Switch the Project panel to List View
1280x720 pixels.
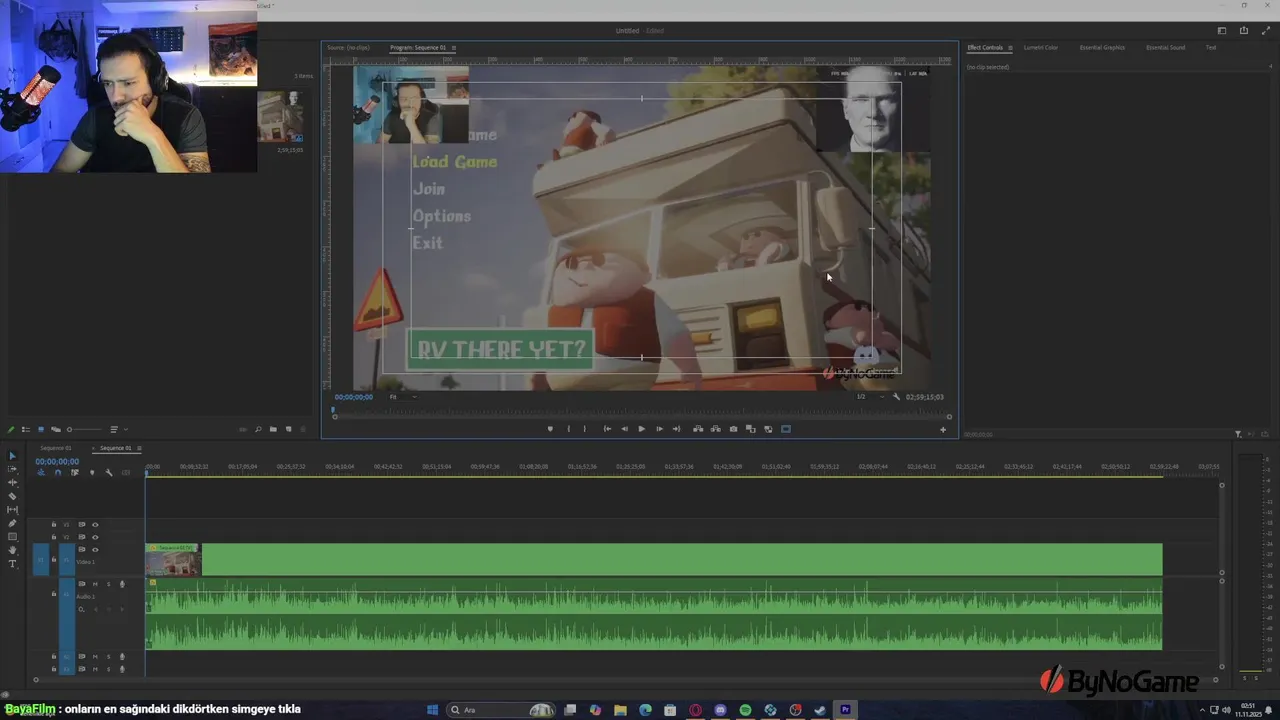pos(26,430)
